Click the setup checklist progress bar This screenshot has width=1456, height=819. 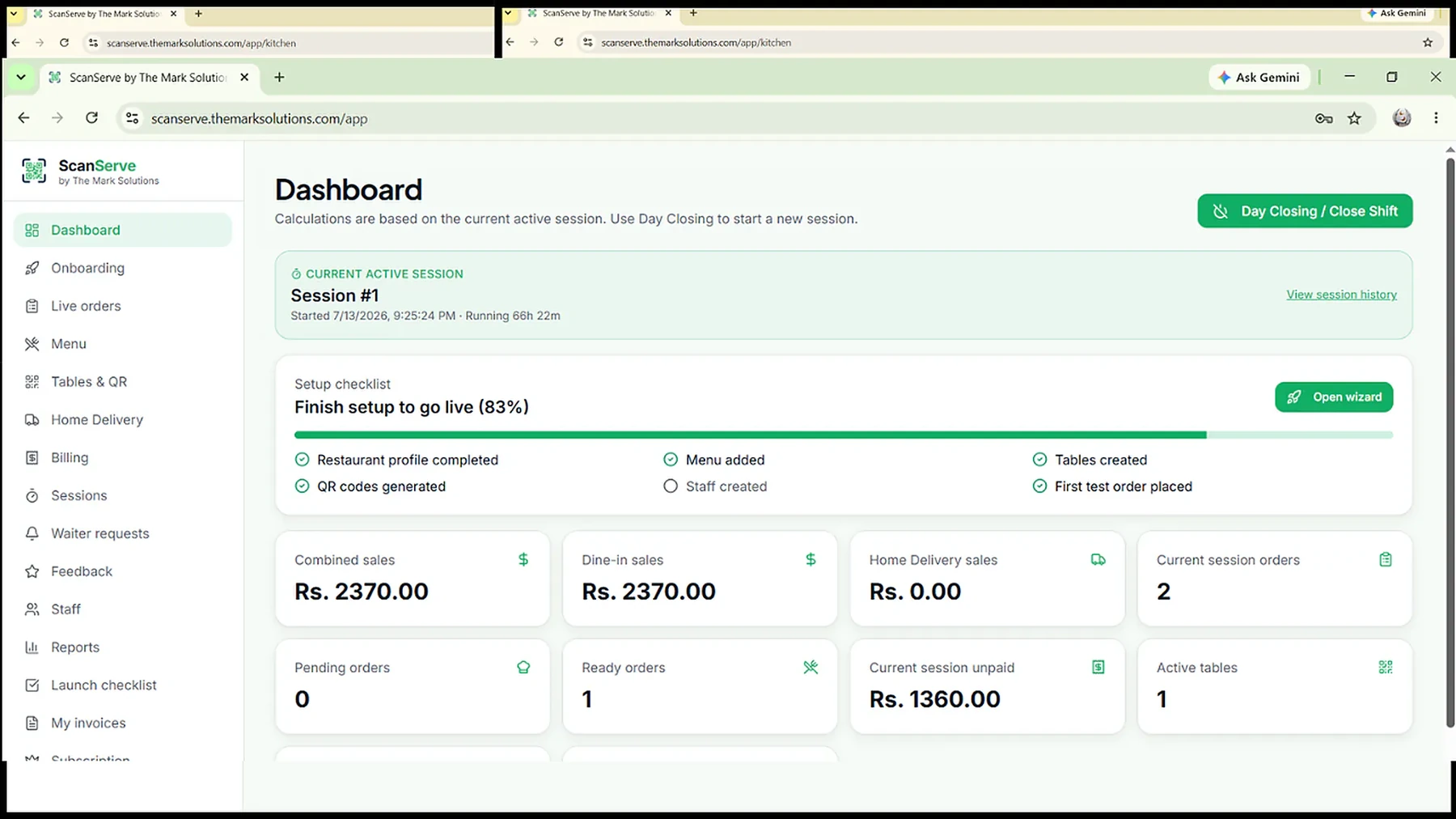pos(844,435)
